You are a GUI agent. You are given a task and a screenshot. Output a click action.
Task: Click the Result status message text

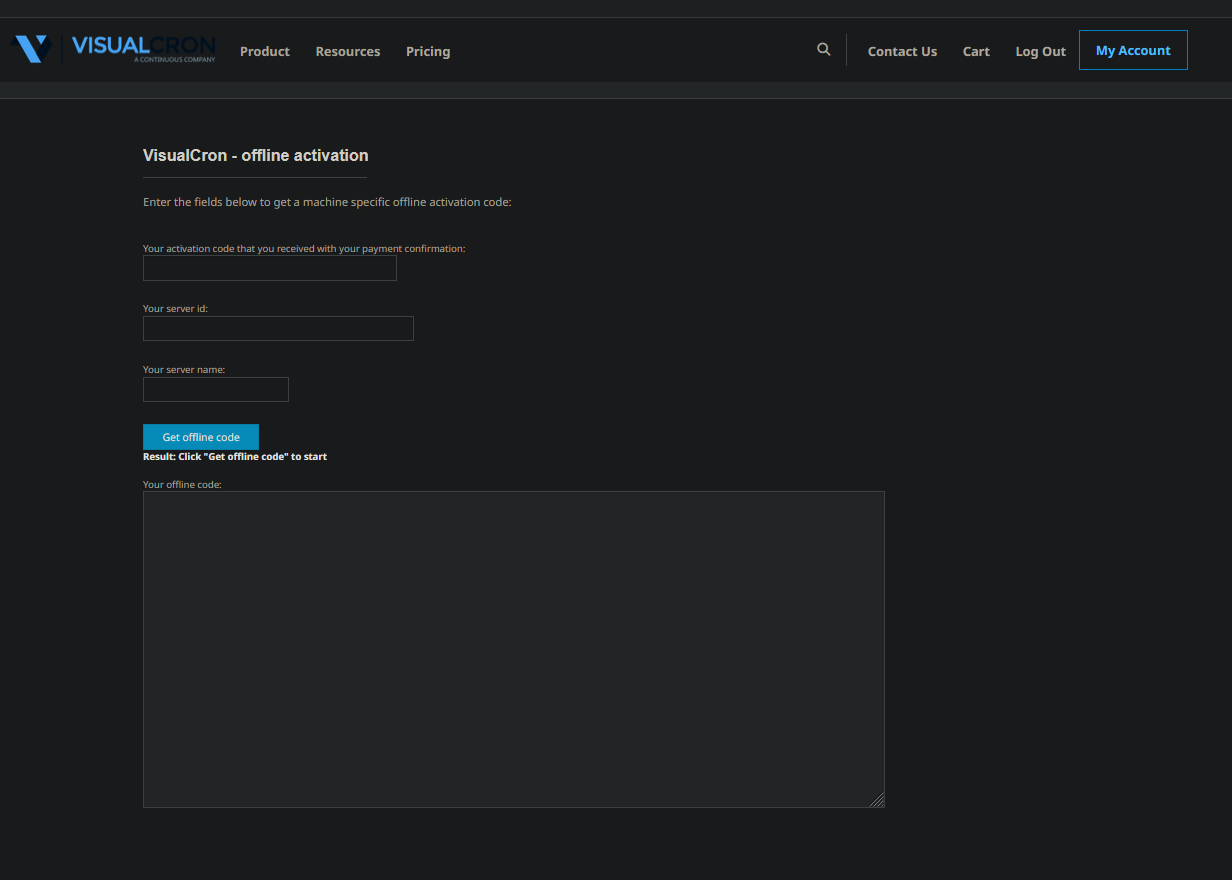point(235,457)
